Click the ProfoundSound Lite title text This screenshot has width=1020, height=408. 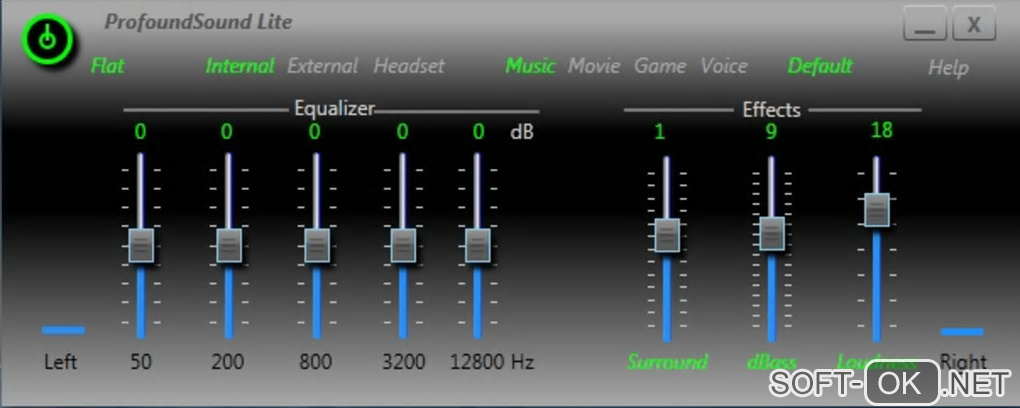tap(198, 22)
